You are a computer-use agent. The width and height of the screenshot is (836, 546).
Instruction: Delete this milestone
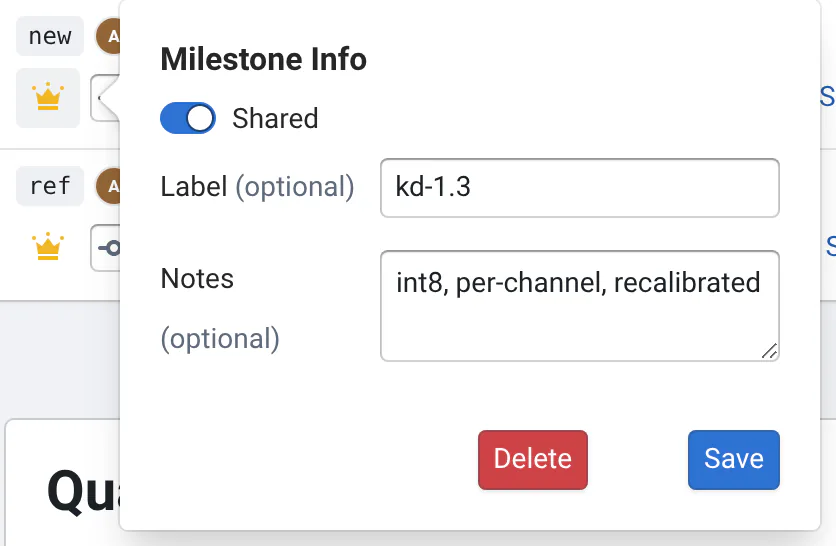point(533,460)
